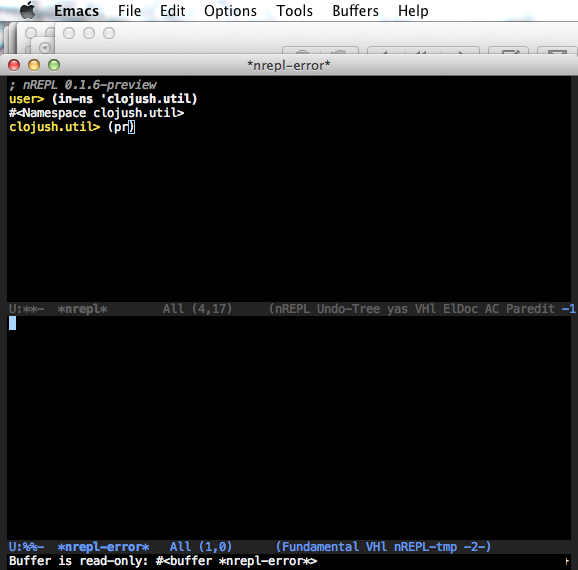Open the Options menu
Screen dimensions: 578x570
point(230,11)
